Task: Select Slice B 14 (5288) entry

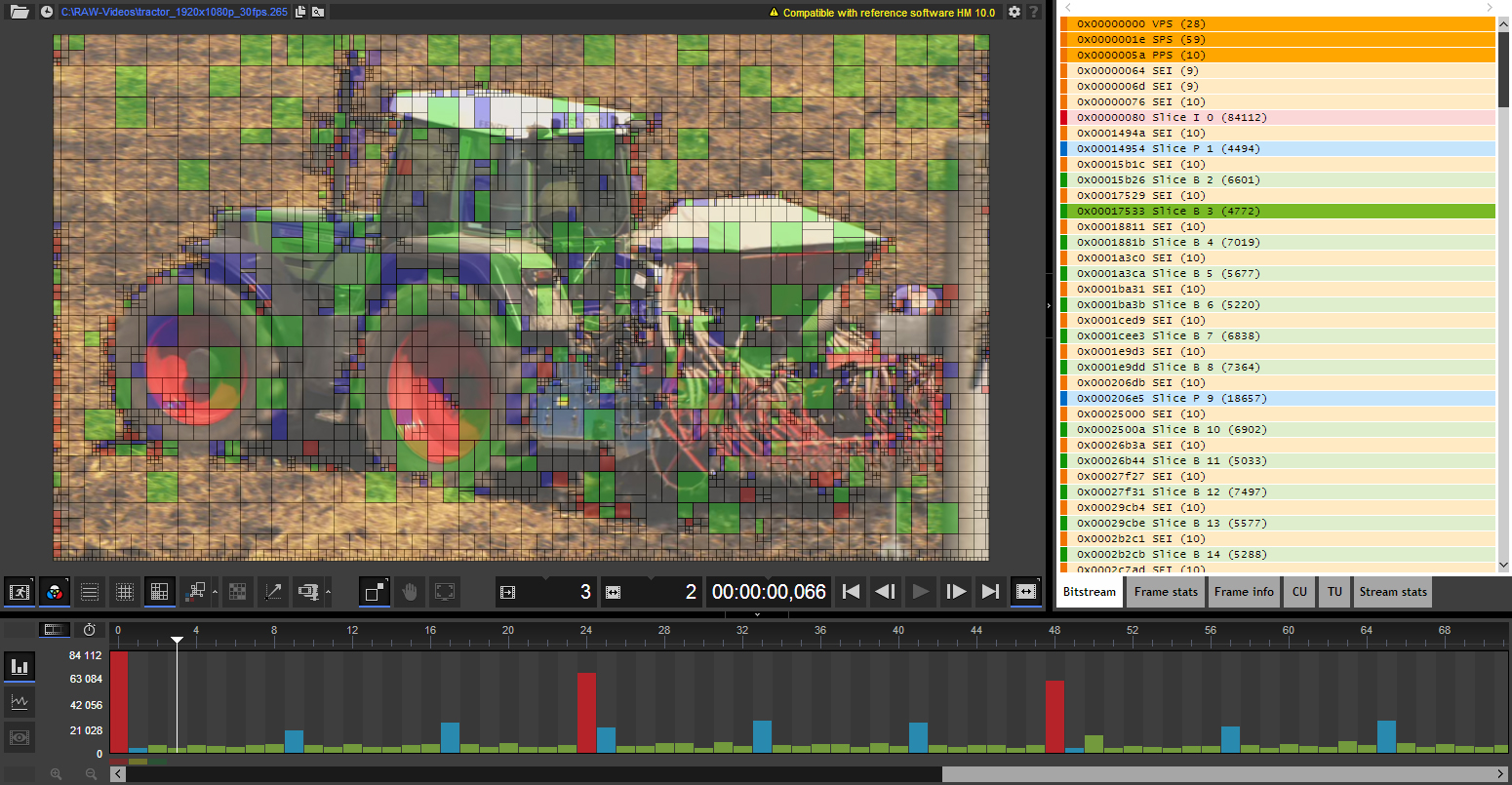Action: click(x=1278, y=554)
